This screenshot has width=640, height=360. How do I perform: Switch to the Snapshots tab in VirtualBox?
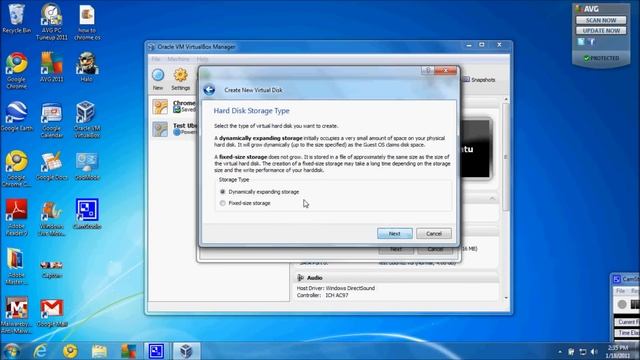(479, 80)
